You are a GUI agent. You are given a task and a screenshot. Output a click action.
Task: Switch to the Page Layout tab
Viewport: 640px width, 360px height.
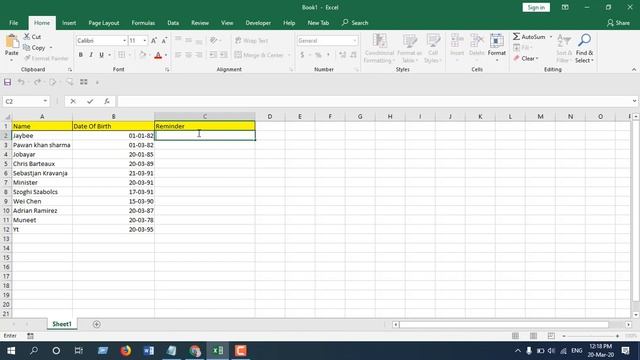[104, 23]
